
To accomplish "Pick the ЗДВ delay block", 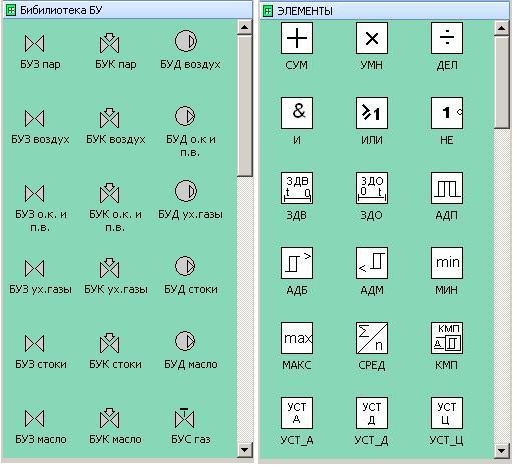I will click(297, 188).
